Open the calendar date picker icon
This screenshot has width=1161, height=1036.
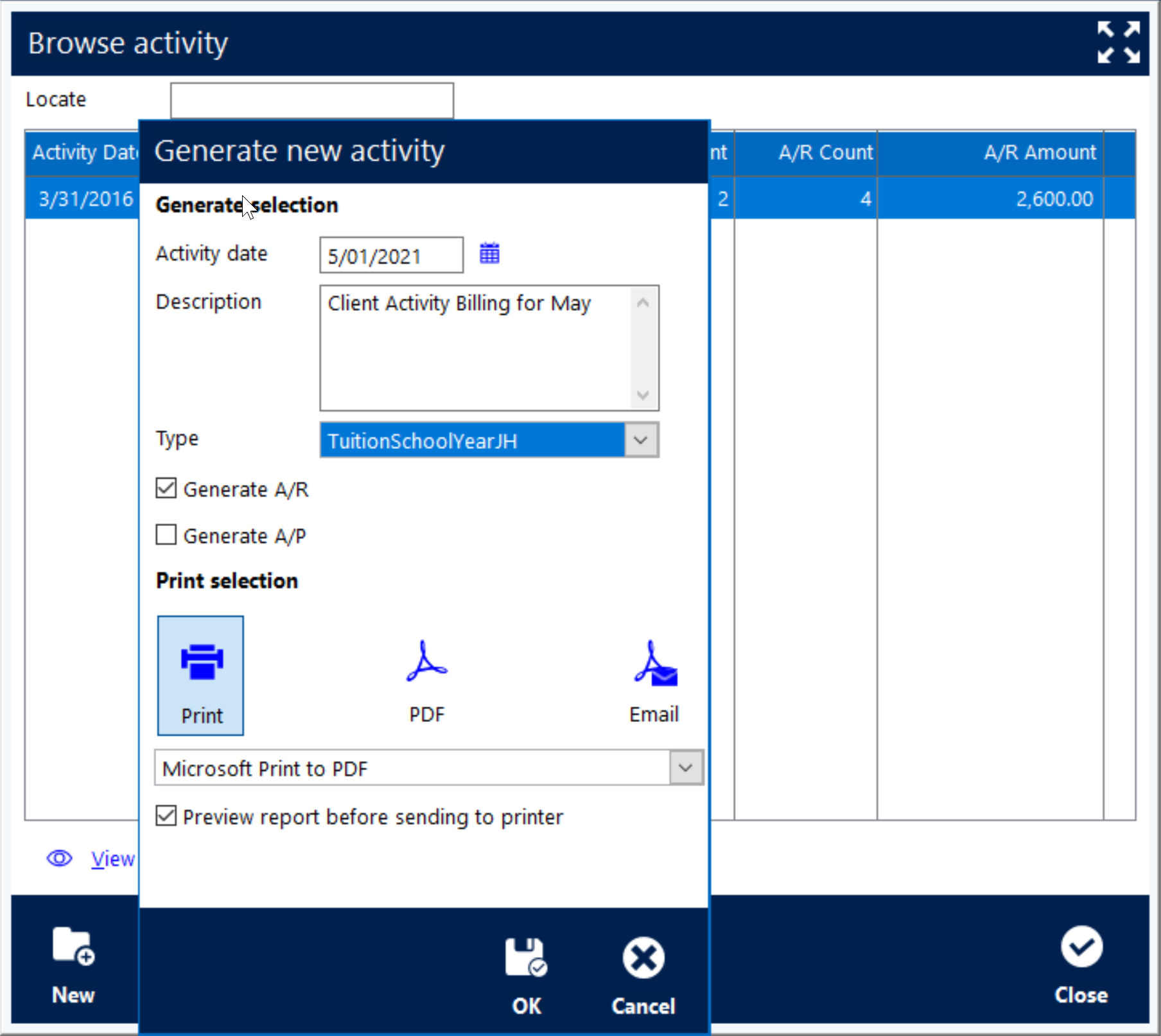[489, 254]
